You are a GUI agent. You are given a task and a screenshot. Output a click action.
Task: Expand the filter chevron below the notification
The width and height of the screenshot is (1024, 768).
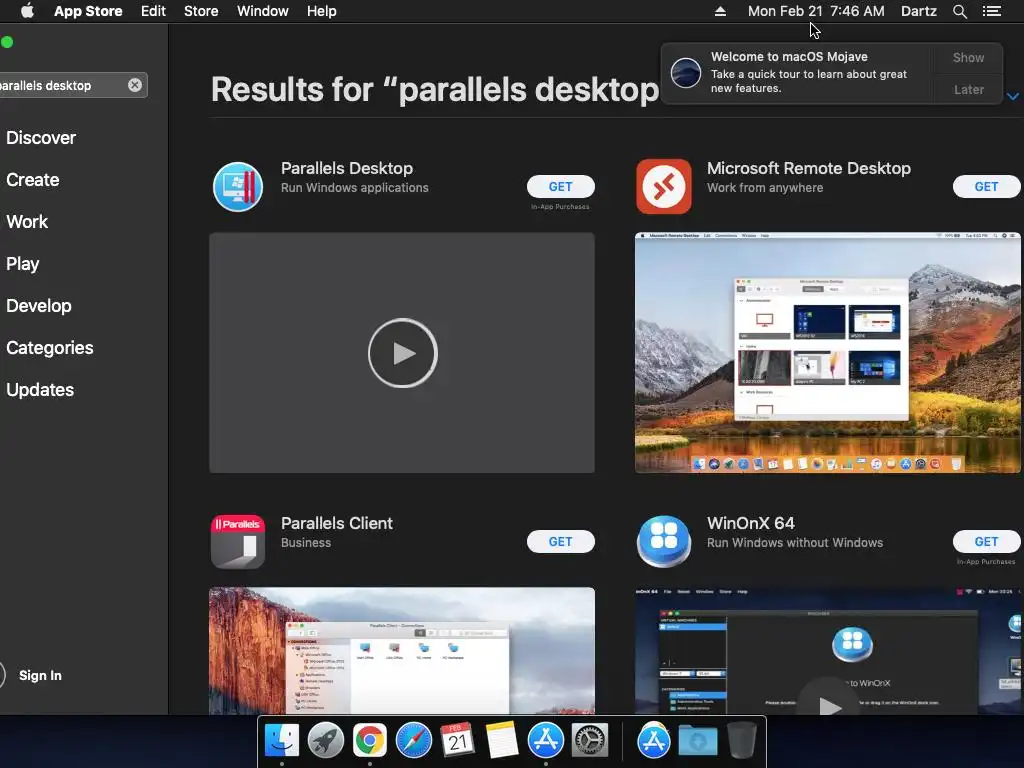pos(1012,96)
